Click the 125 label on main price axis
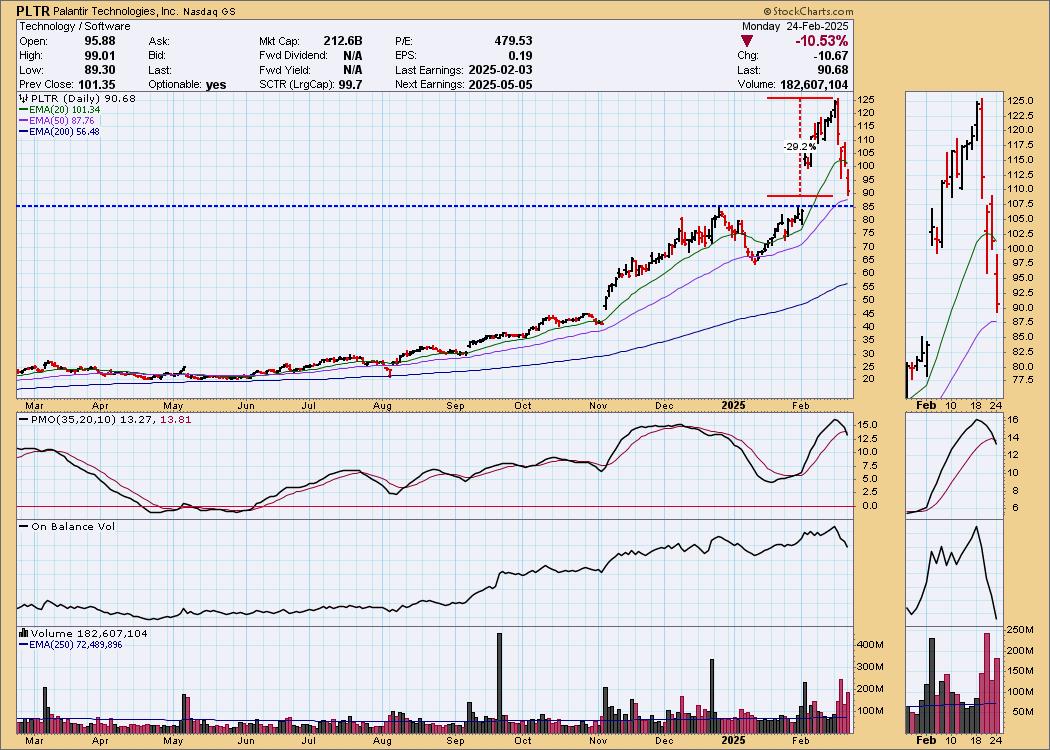The width and height of the screenshot is (1050, 750). [866, 100]
